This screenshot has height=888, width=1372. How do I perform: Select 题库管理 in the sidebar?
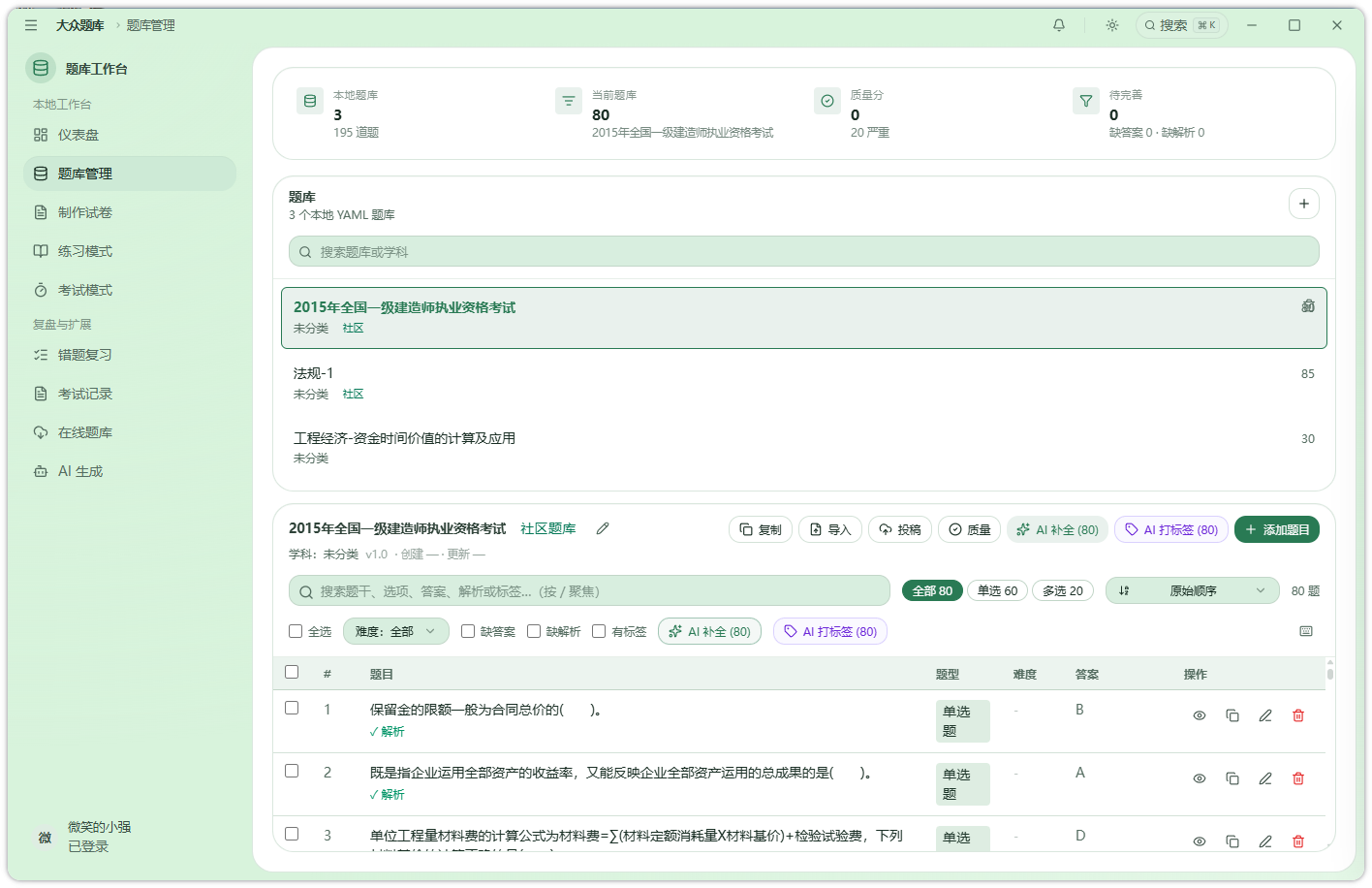pos(130,174)
